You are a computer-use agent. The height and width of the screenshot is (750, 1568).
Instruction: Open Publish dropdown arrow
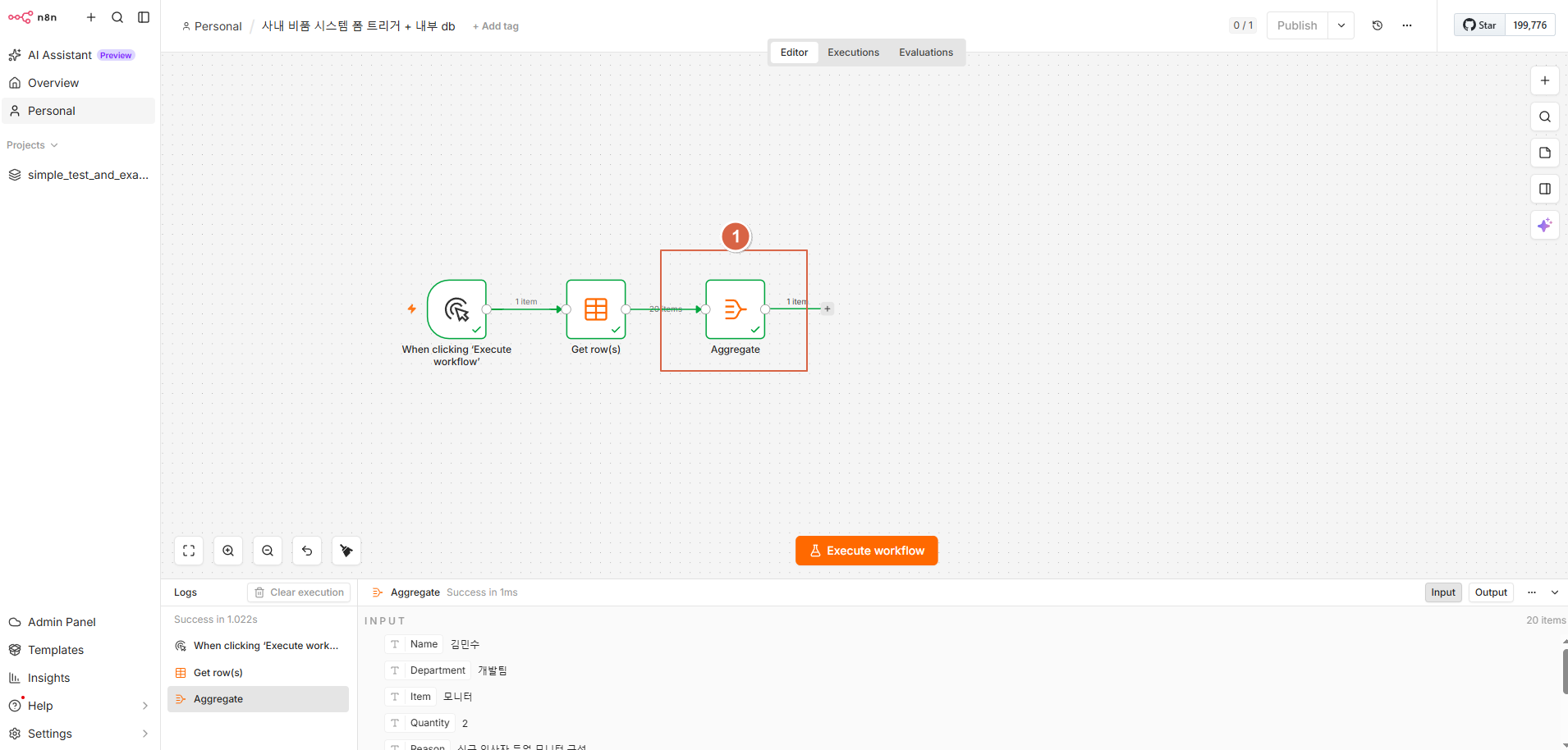point(1341,25)
